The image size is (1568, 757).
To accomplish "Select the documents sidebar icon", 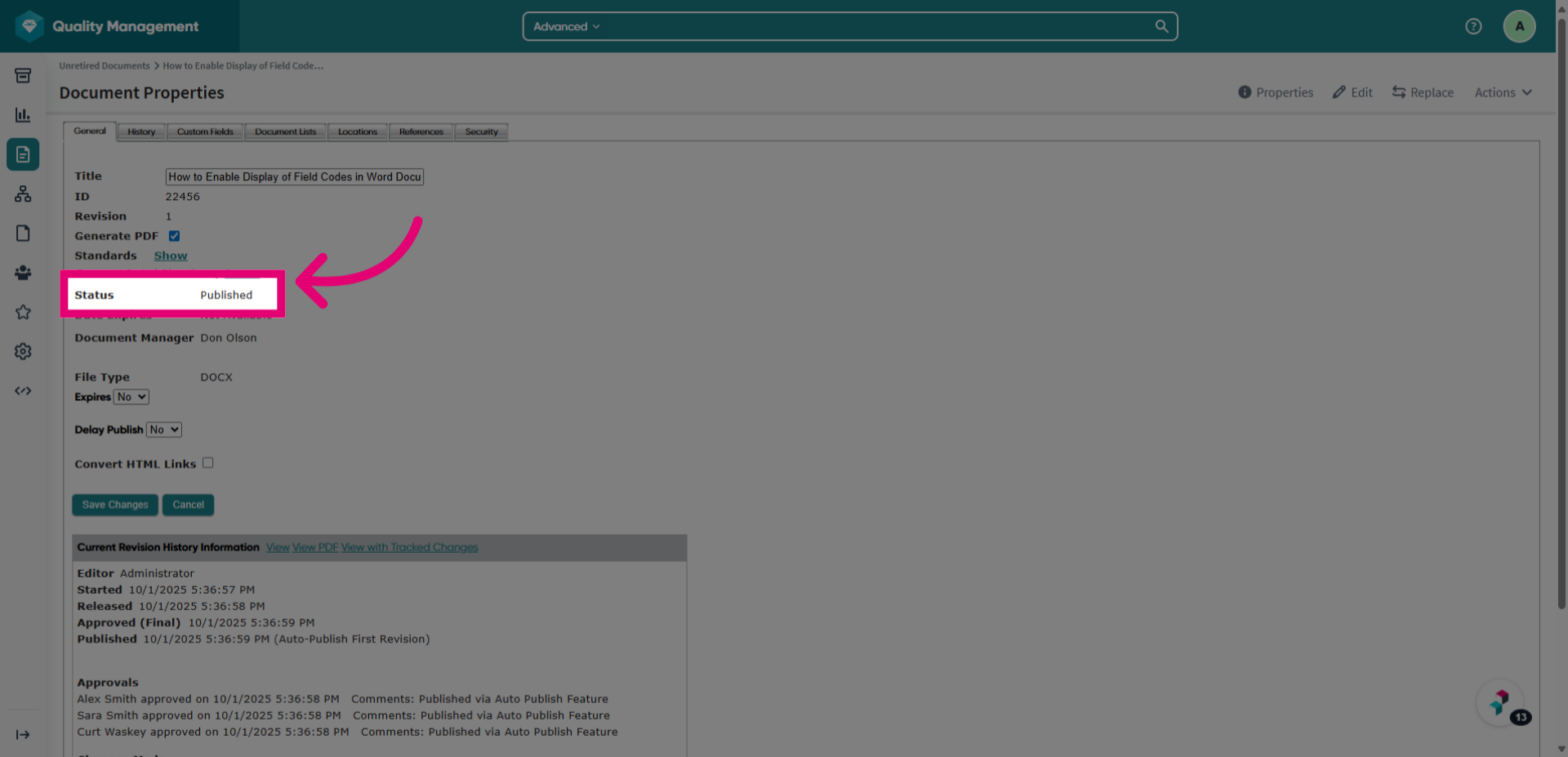I will click(x=23, y=154).
